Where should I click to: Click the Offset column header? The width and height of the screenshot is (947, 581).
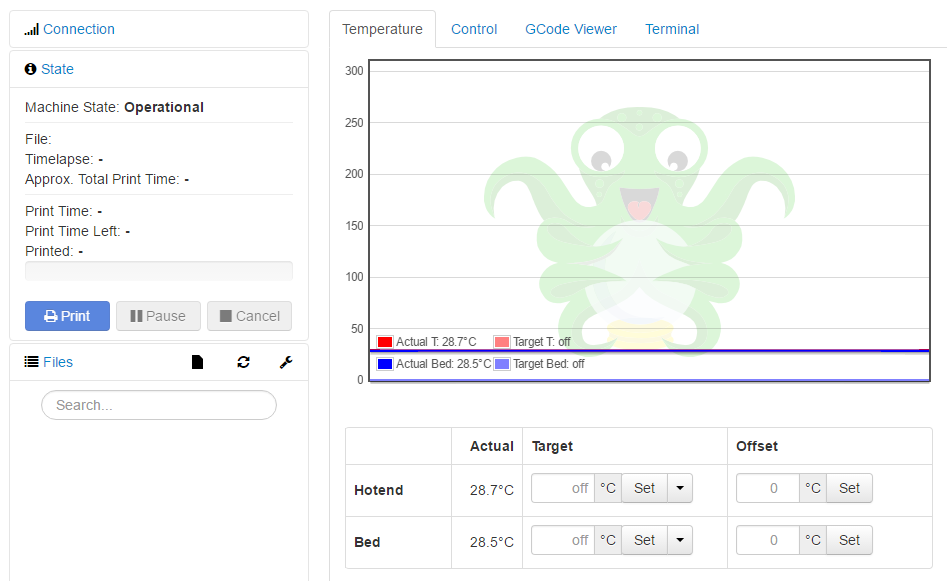pyautogui.click(x=757, y=446)
